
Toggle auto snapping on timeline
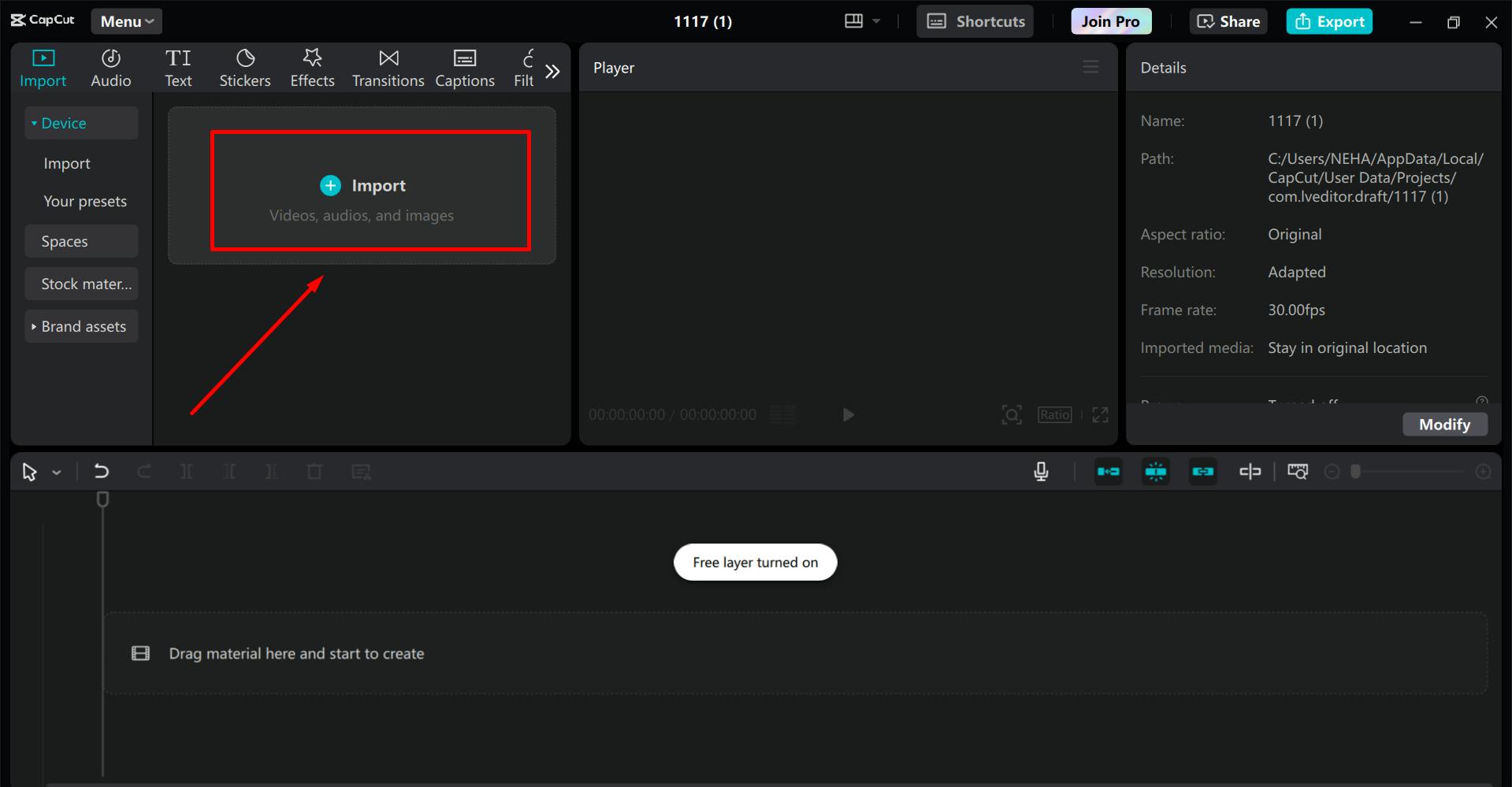coord(1155,471)
